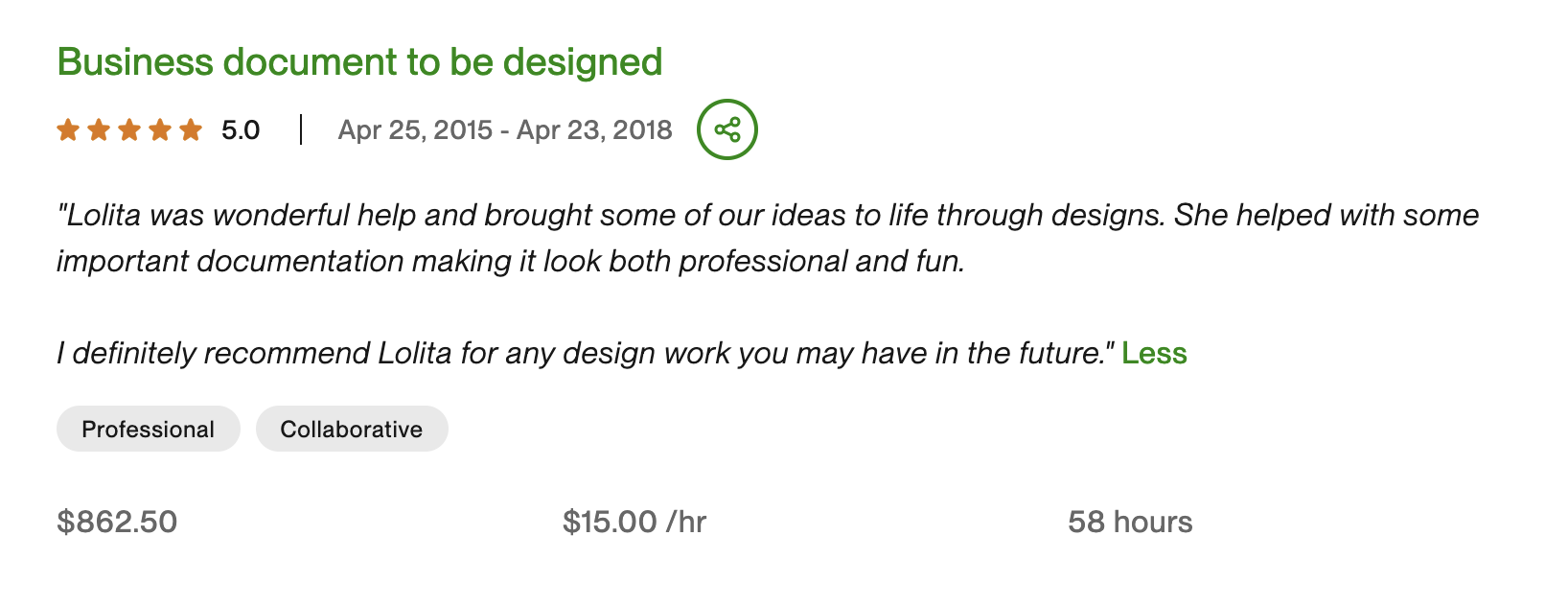The height and width of the screenshot is (606, 1568).
Task: Select the 'Professional' tag pill
Action: 148,429
